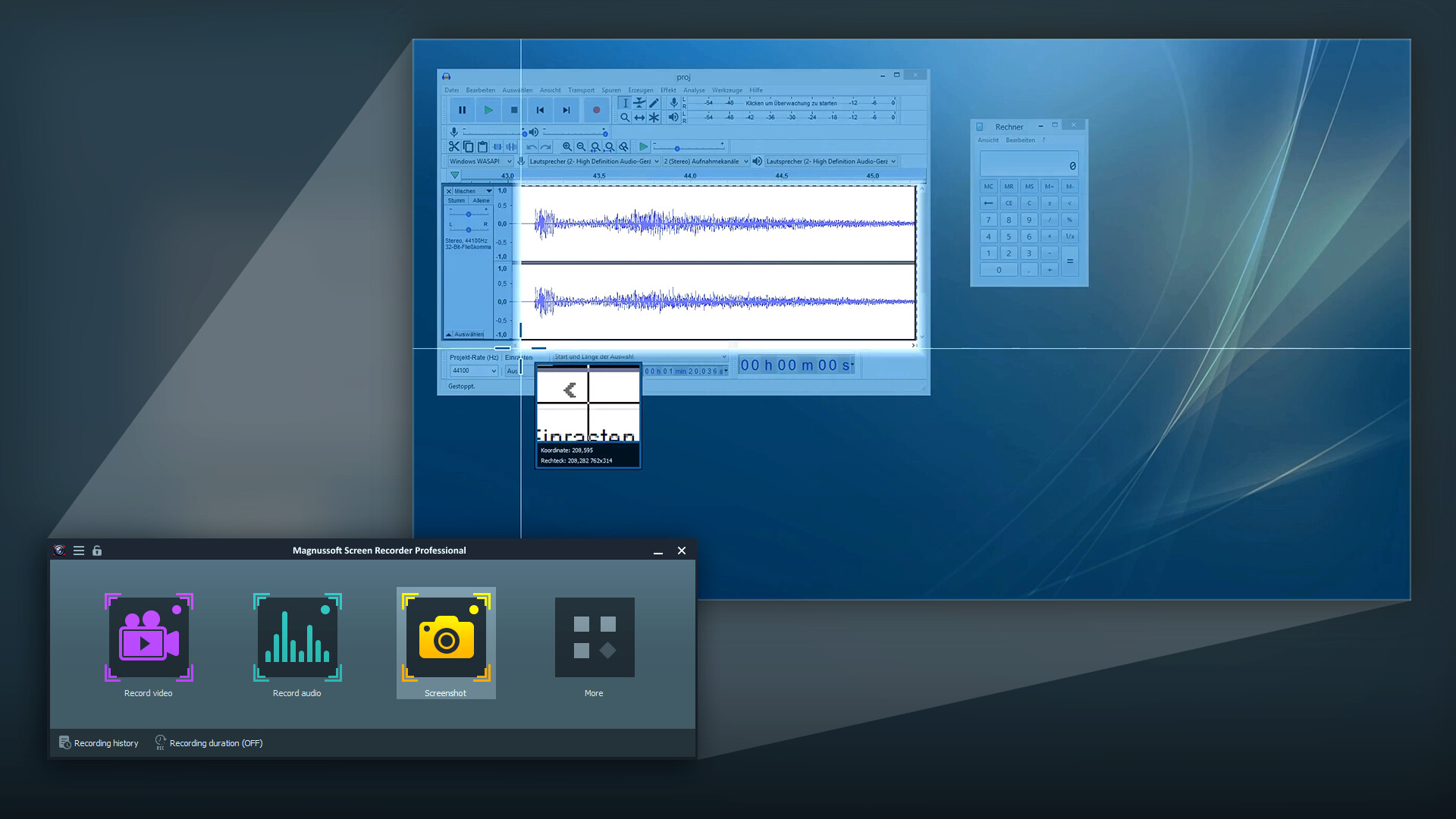Start recording with Audacity's red record button

point(597,110)
